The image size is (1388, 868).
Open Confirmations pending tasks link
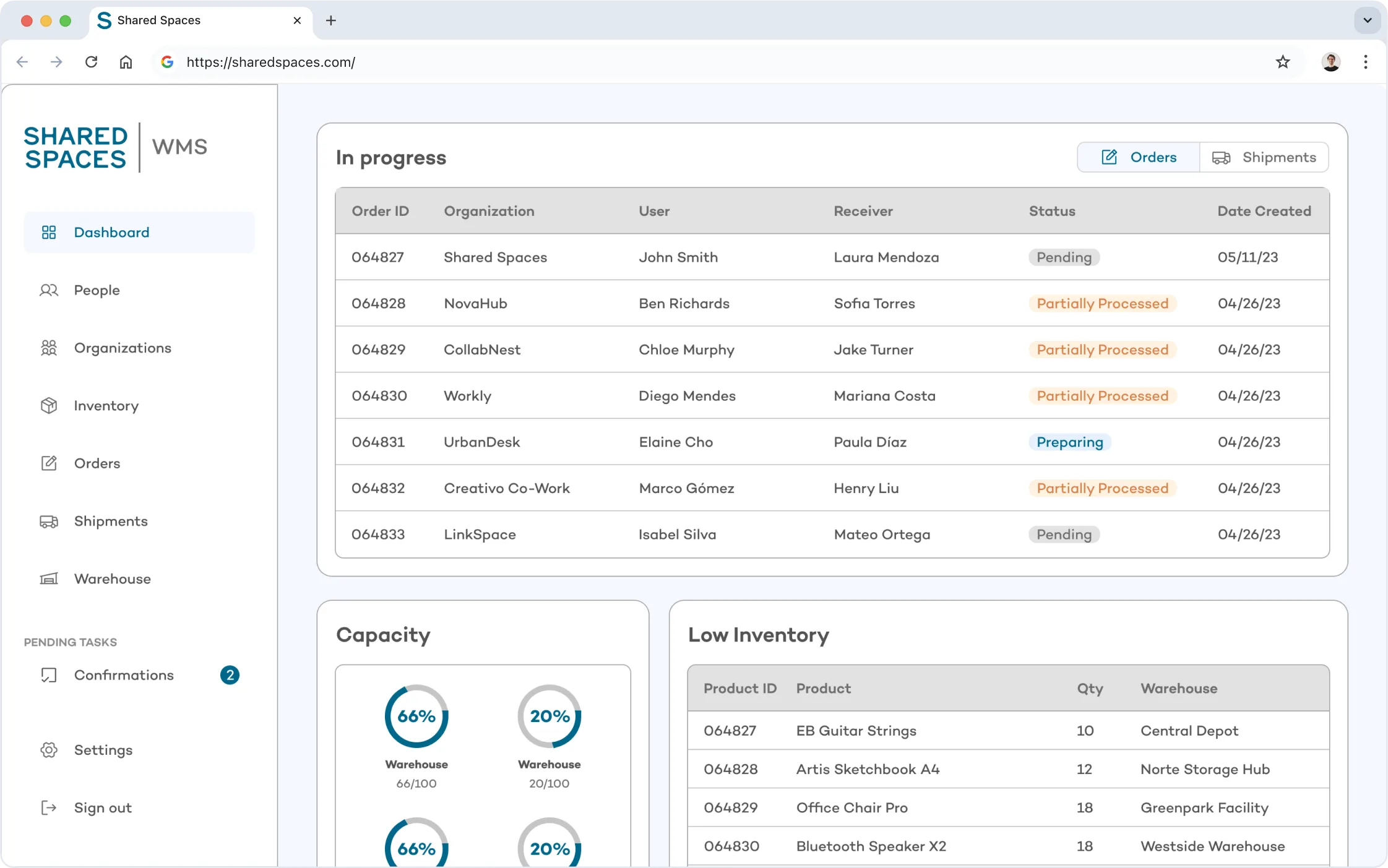(x=124, y=675)
